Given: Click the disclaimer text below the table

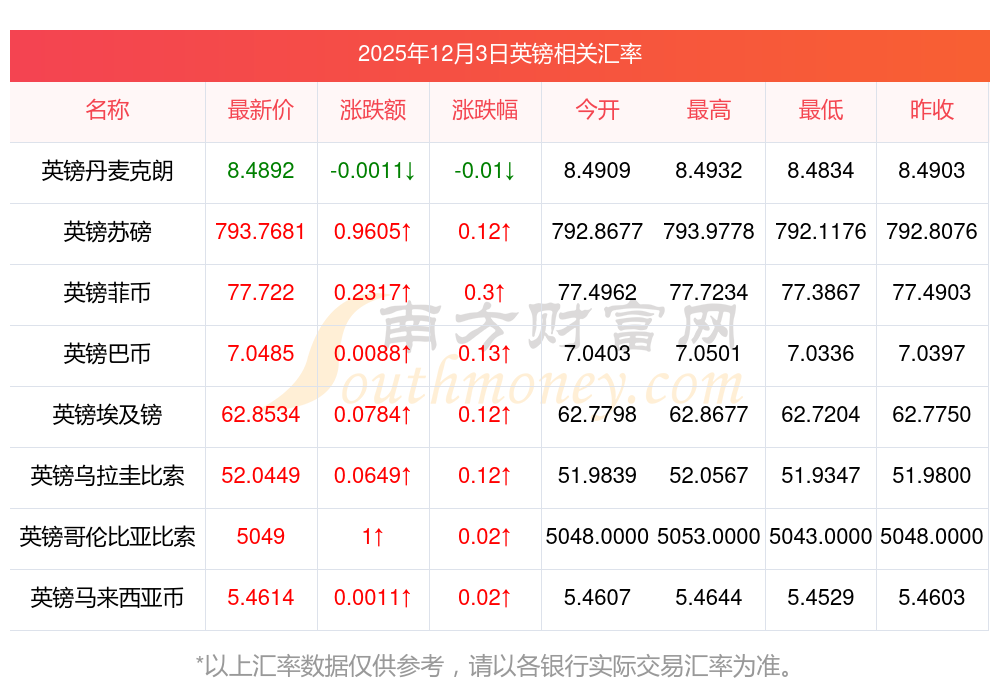Looking at the screenshot, I should (494, 666).
